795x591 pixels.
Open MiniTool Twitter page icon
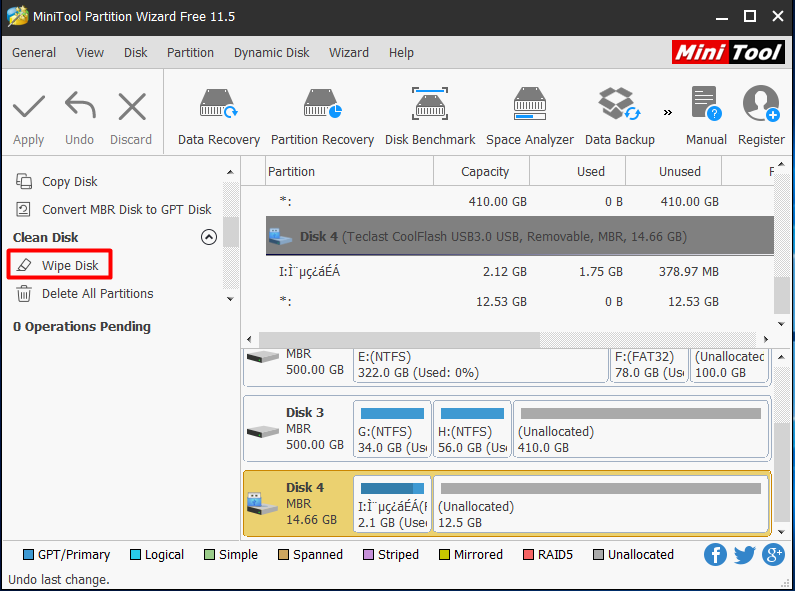pyautogui.click(x=744, y=555)
